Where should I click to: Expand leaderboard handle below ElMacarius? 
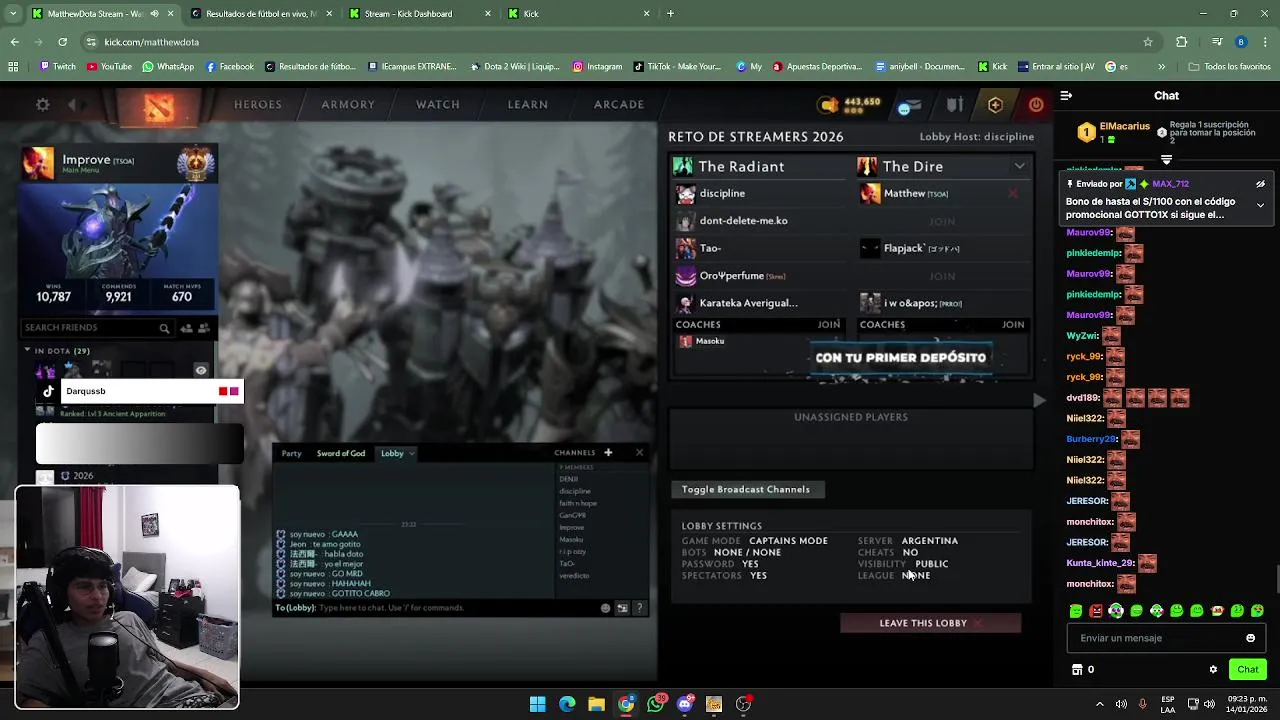click(1166, 160)
